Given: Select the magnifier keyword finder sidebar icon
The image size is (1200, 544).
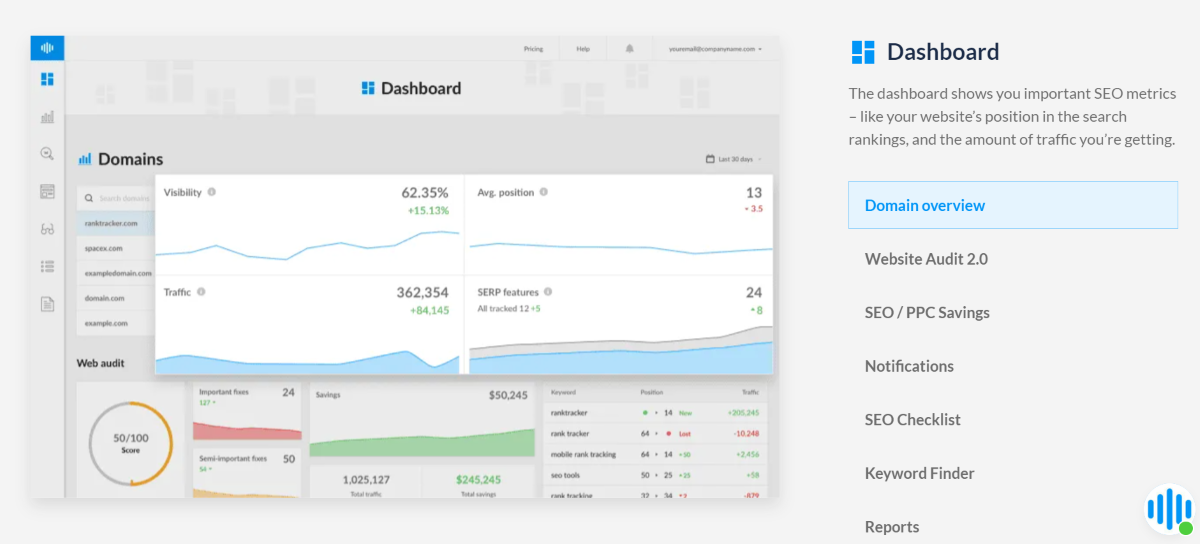Looking at the screenshot, I should (x=47, y=154).
